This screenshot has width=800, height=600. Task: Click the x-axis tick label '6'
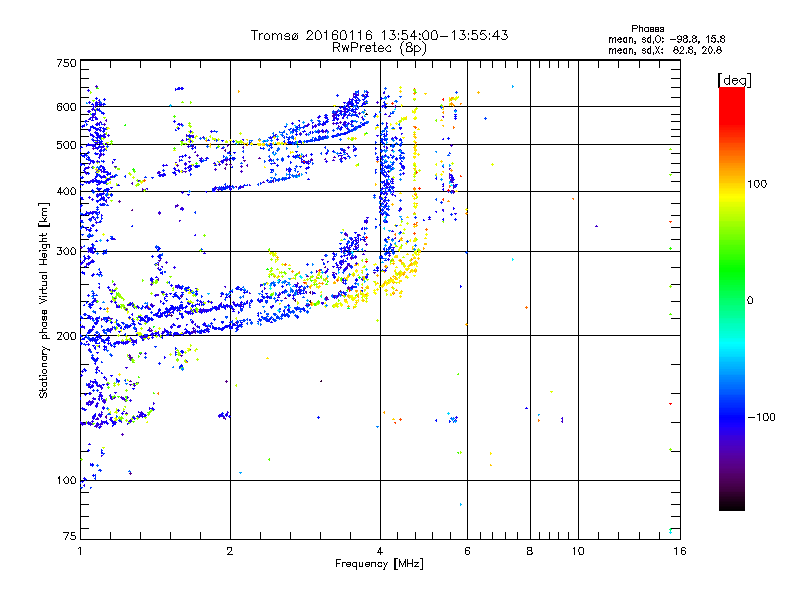467,551
